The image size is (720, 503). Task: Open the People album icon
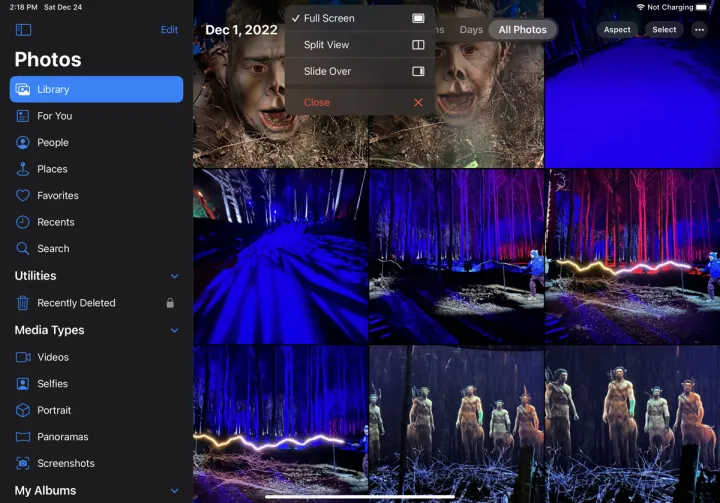[x=23, y=142]
